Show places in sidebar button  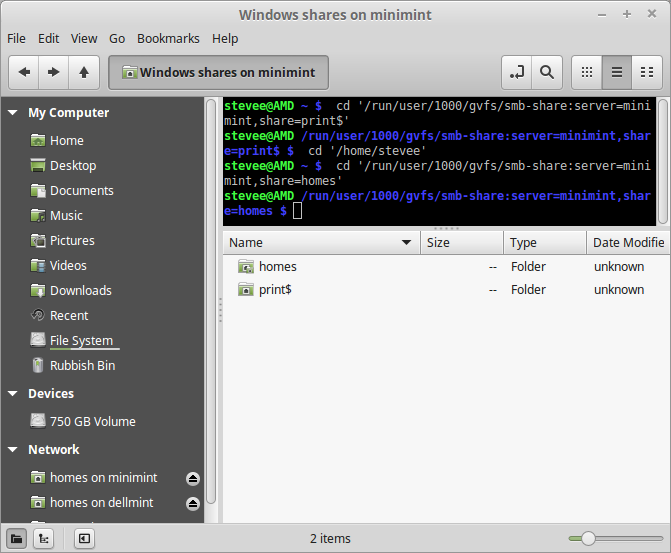tap(17, 538)
